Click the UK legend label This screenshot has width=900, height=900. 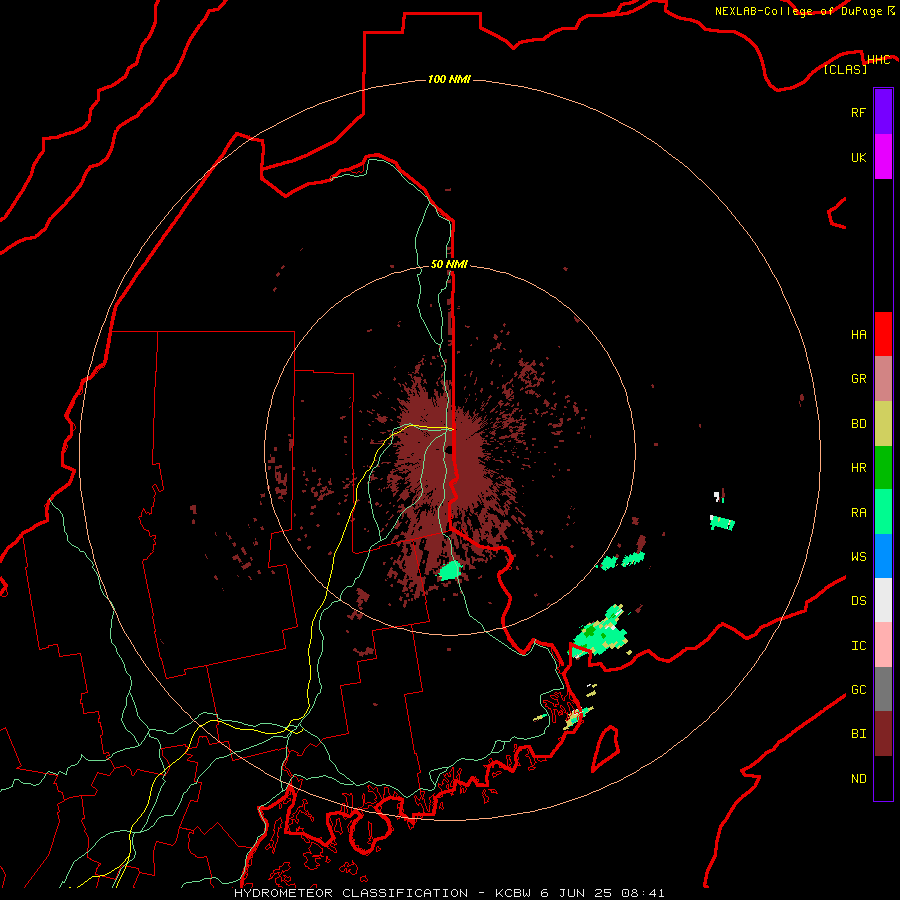(x=858, y=157)
